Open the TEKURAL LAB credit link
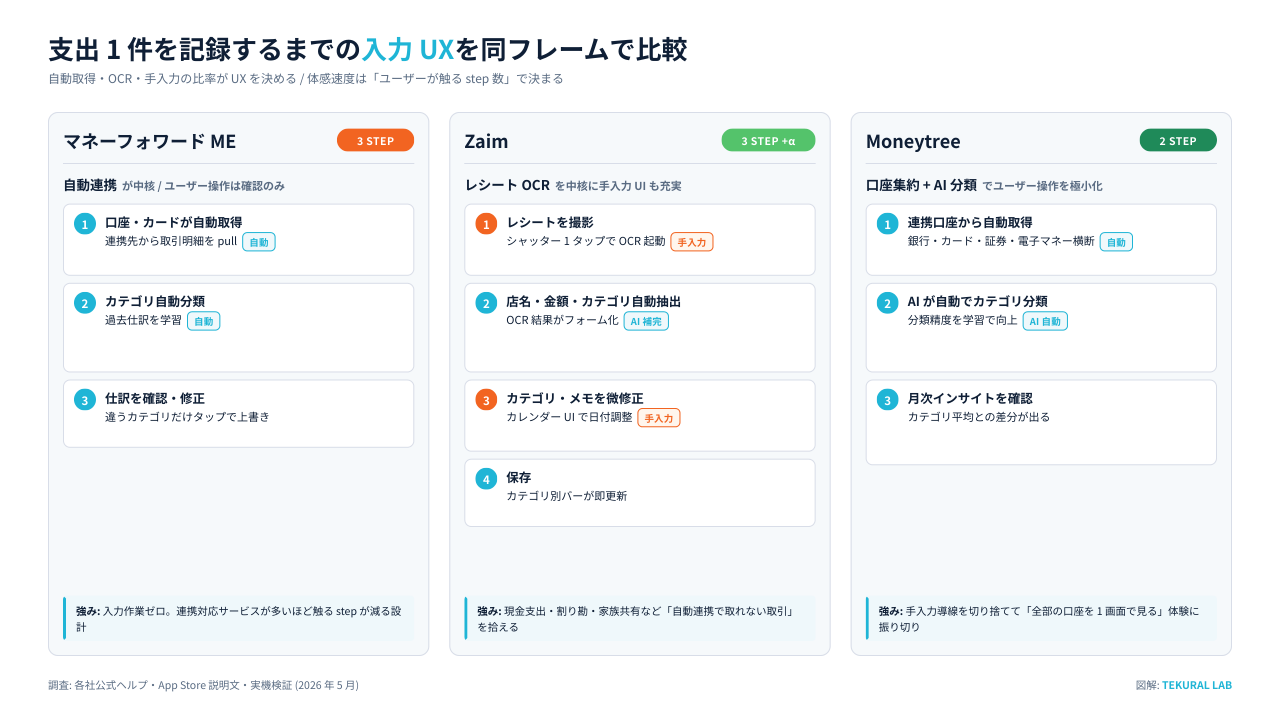Image resolution: width=1280 pixels, height=720 pixels. 1197,685
